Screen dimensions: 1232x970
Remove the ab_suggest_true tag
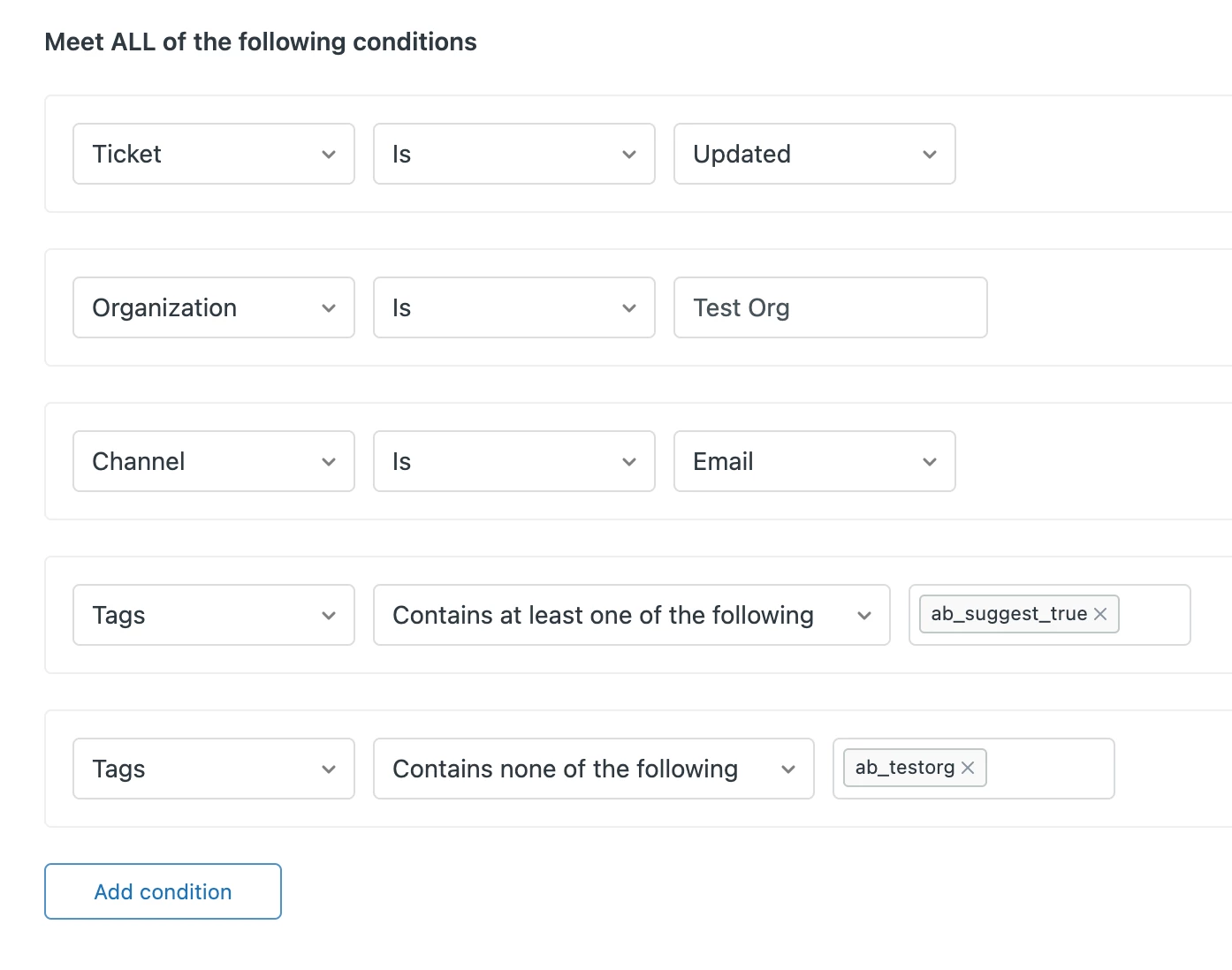click(1100, 614)
